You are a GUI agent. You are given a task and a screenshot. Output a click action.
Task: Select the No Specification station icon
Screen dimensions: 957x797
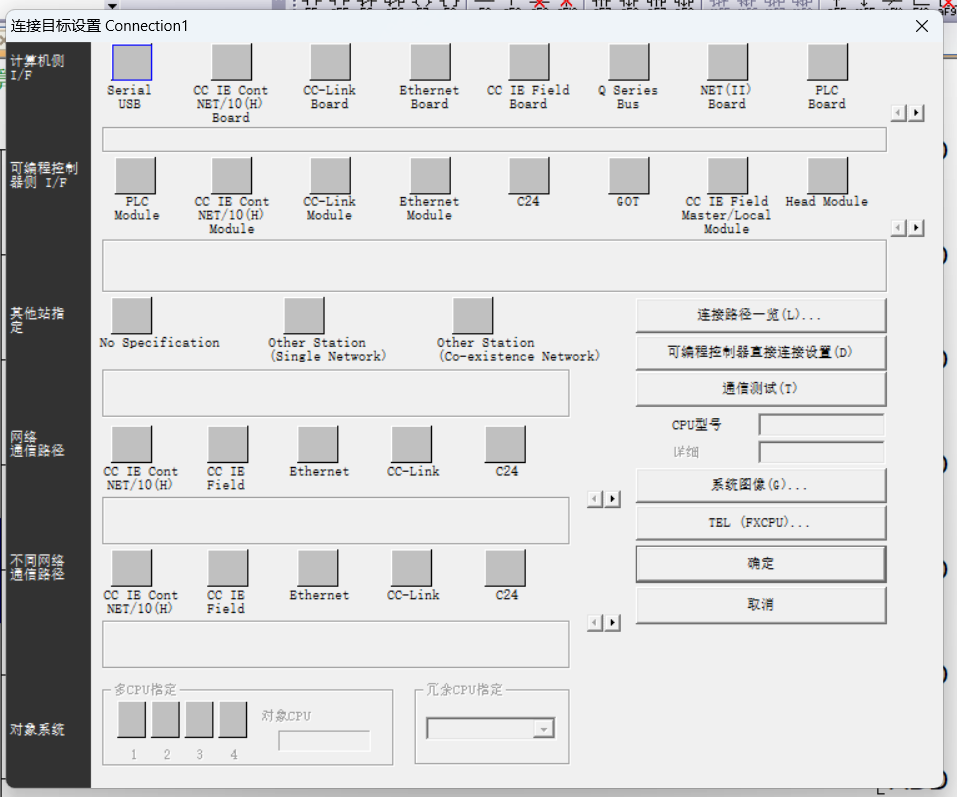click(x=132, y=315)
